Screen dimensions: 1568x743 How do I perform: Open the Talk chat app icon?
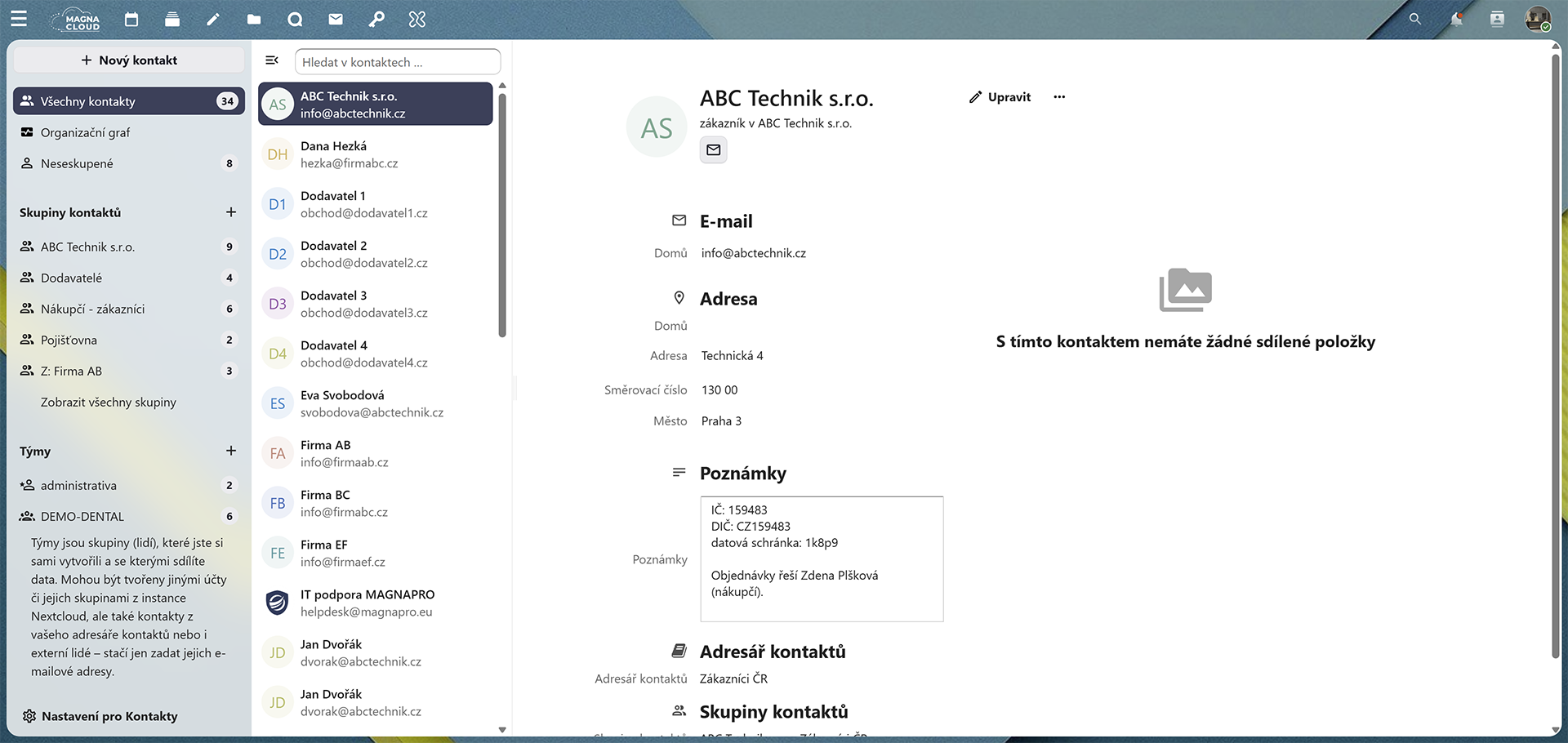[x=295, y=20]
